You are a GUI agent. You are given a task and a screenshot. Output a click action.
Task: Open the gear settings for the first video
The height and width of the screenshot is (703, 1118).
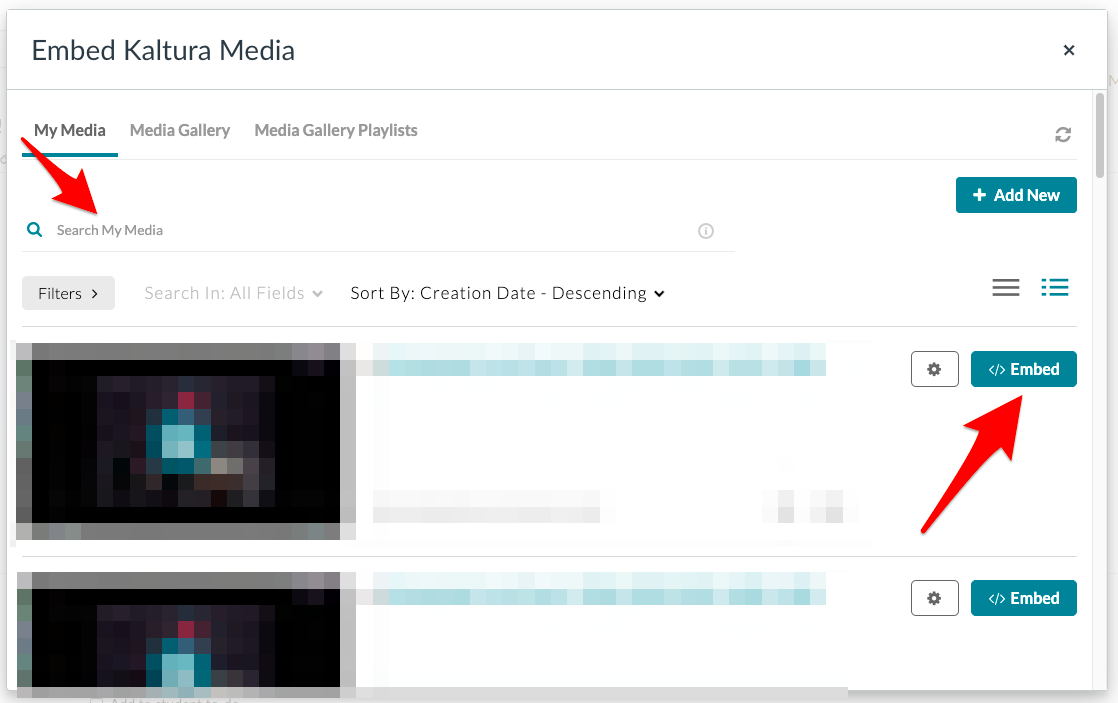coord(934,369)
